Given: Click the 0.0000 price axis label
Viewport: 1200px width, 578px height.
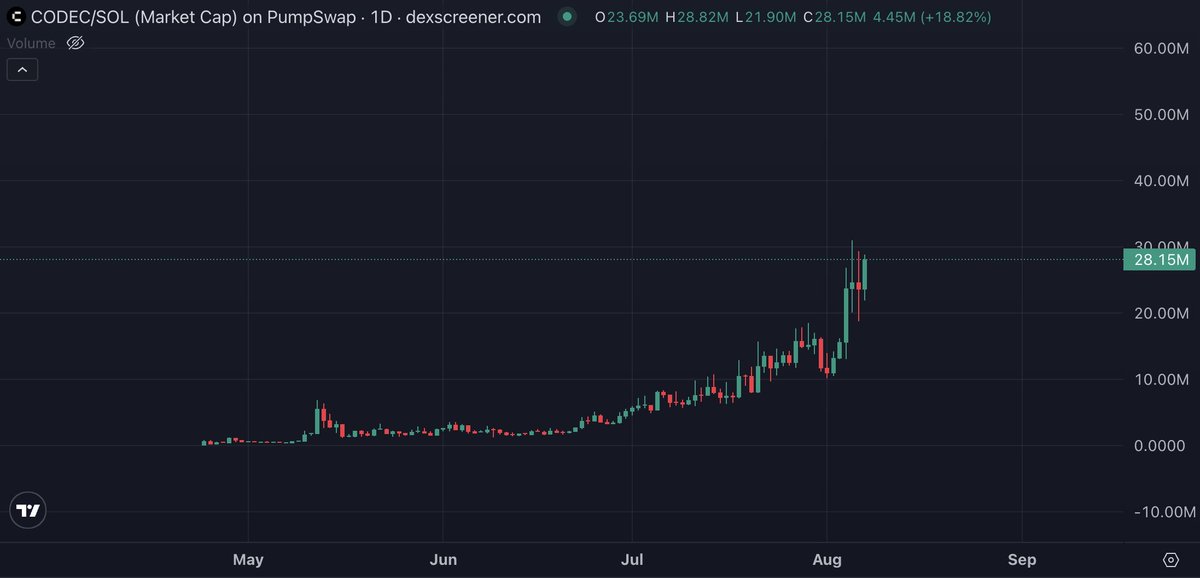Looking at the screenshot, I should 1161,445.
